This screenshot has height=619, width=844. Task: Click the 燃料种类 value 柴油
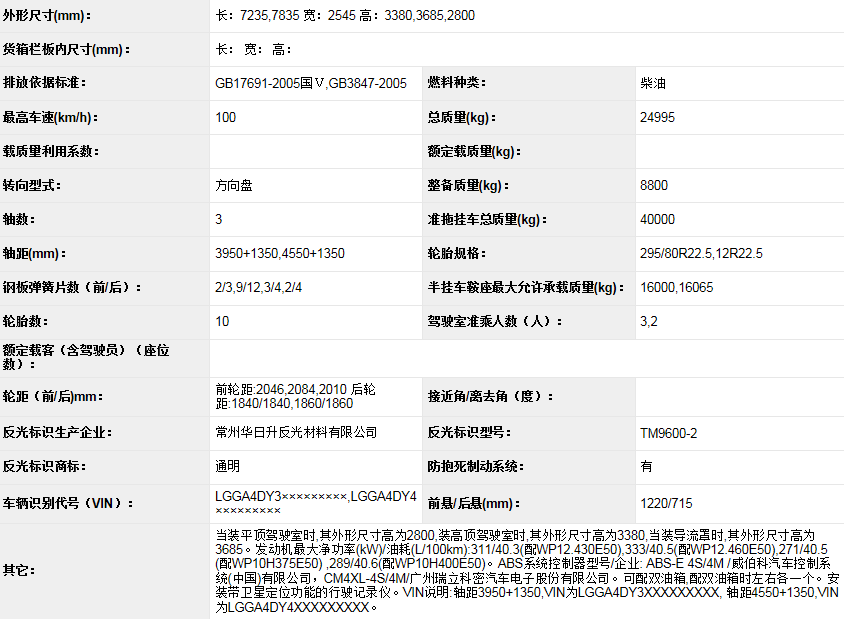(x=653, y=83)
